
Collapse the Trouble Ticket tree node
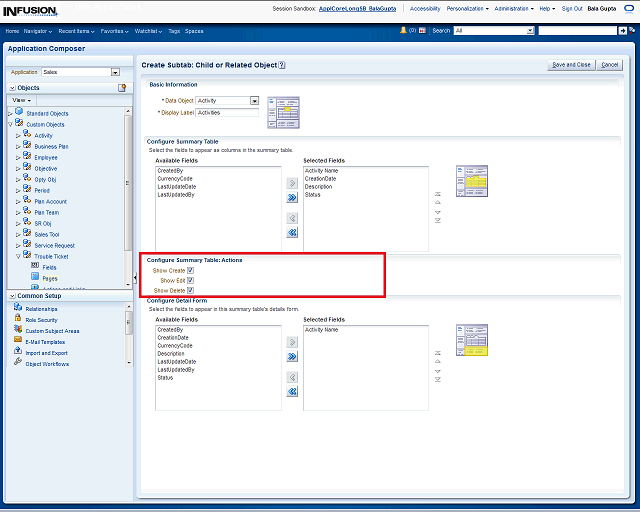click(x=18, y=256)
